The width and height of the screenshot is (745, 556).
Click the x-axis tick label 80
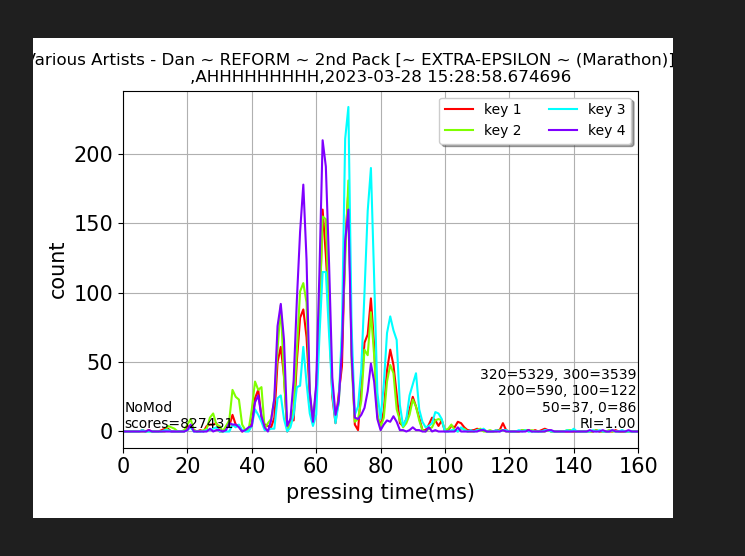click(381, 466)
